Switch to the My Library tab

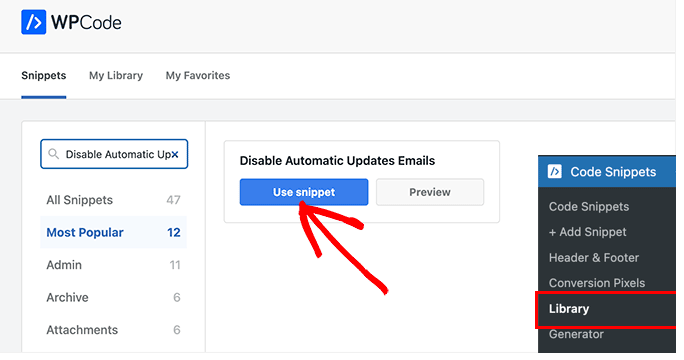point(116,75)
